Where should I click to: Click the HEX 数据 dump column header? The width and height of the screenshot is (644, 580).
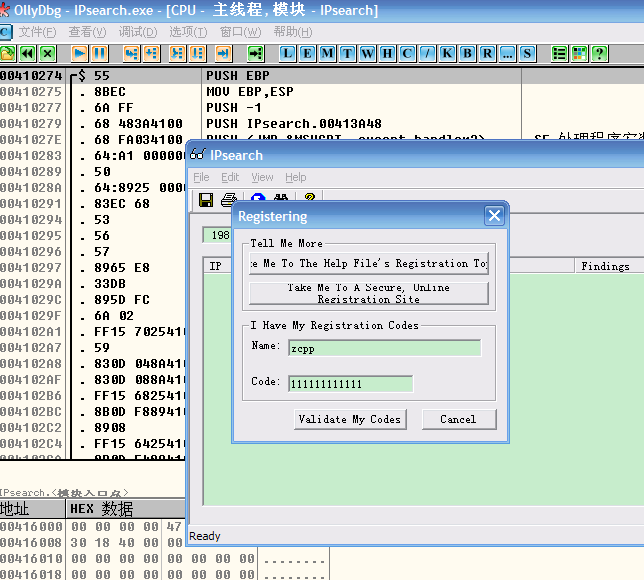click(x=126, y=509)
